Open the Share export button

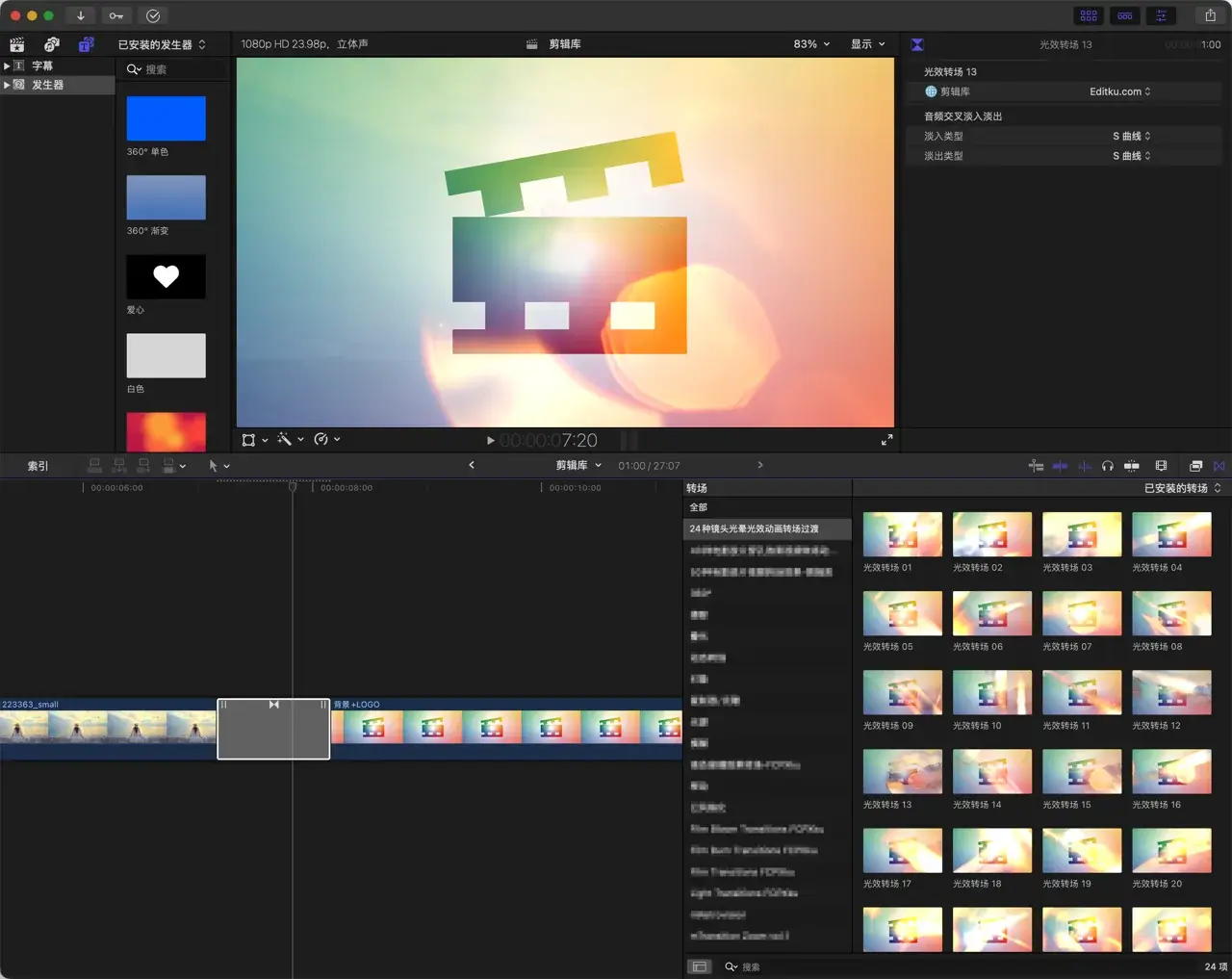[1210, 15]
